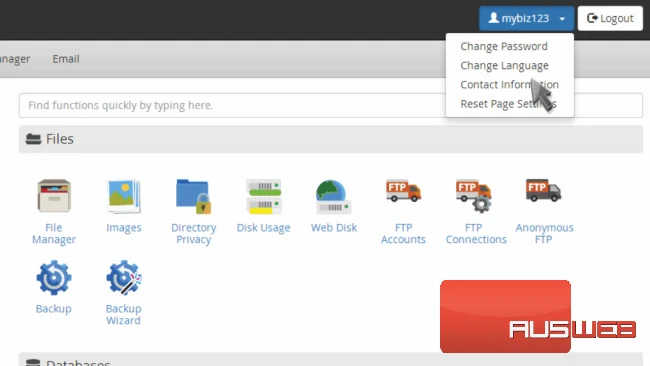Open the Images icon
This screenshot has height=366, width=650.
point(124,196)
